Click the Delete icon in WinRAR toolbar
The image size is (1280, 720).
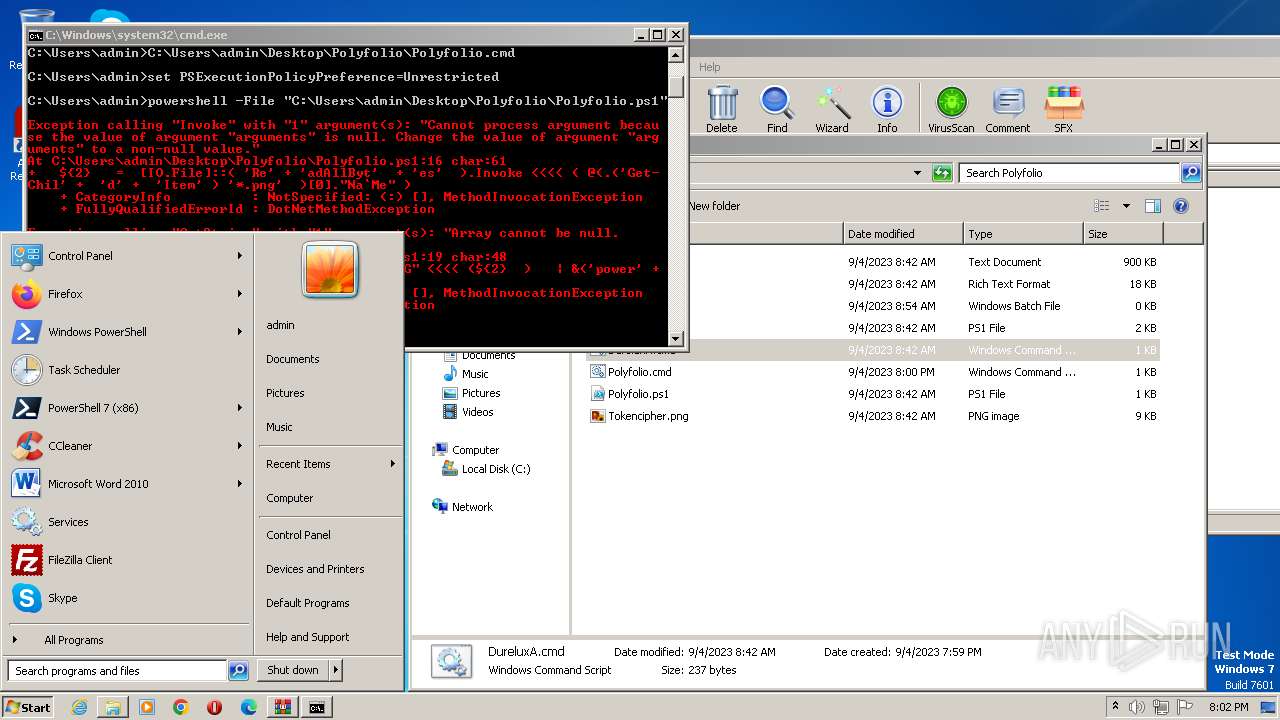[x=721, y=108]
